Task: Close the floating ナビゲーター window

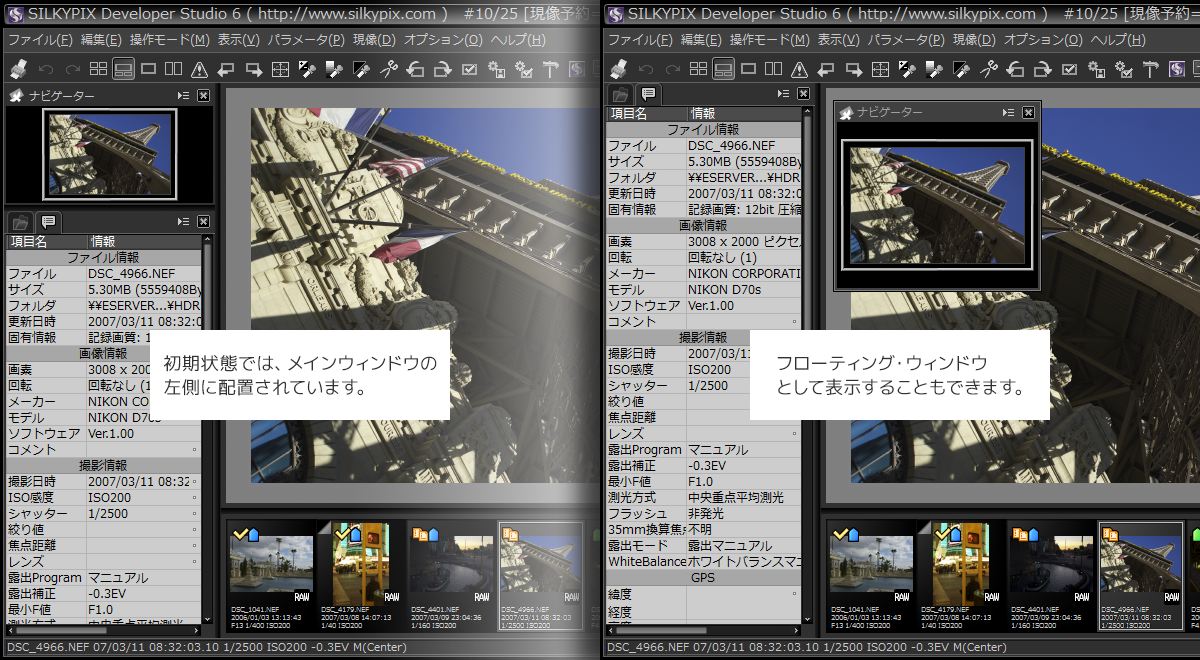Action: [x=1028, y=113]
